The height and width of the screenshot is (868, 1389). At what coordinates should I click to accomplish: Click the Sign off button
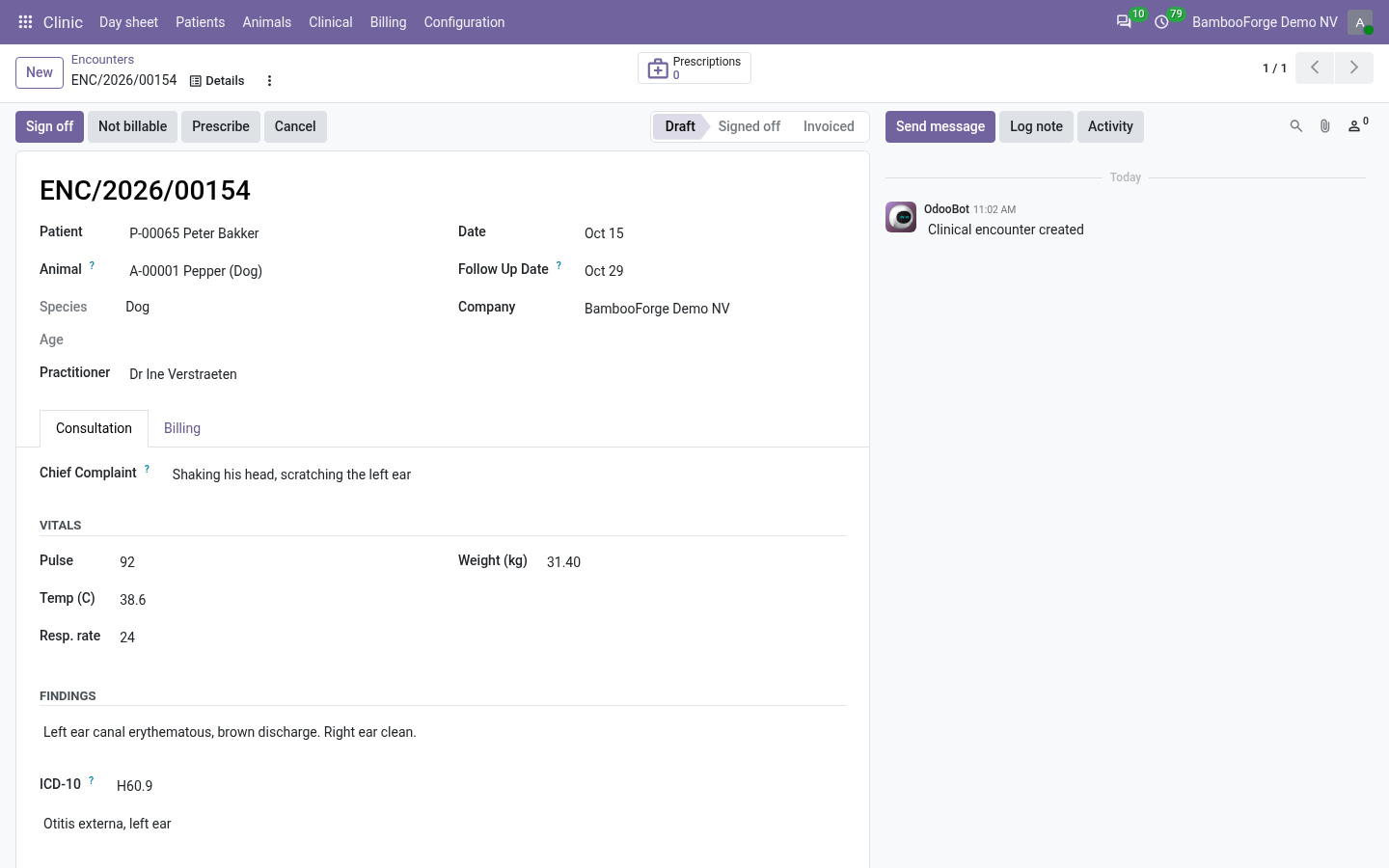[x=49, y=126]
